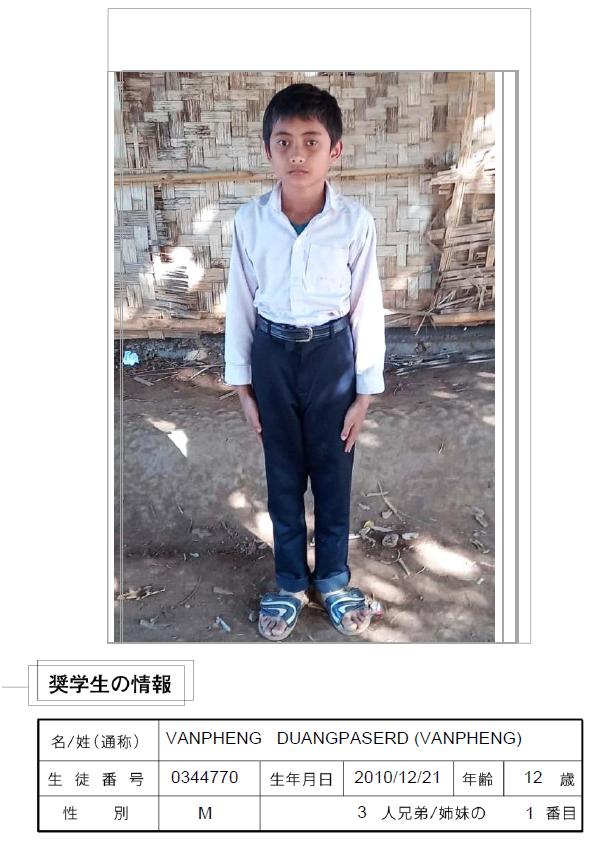Select the student number 0344770 cell

point(209,778)
